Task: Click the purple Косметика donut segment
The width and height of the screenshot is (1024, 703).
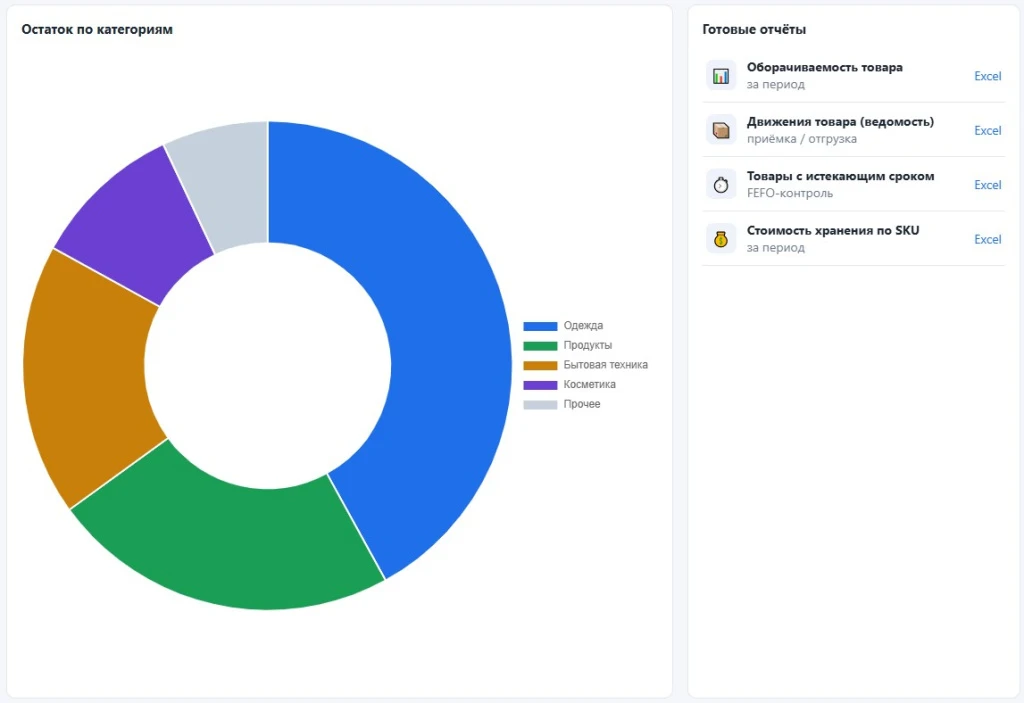Action: [x=140, y=219]
